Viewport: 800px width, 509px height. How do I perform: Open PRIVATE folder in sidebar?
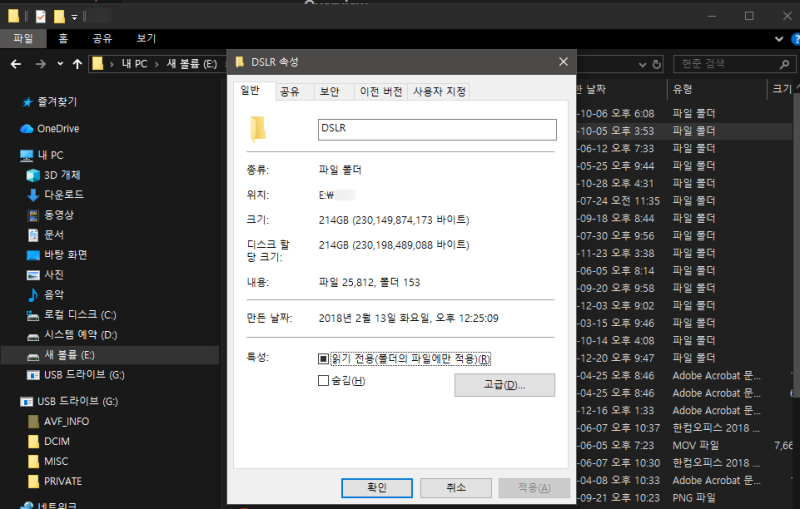(62, 481)
